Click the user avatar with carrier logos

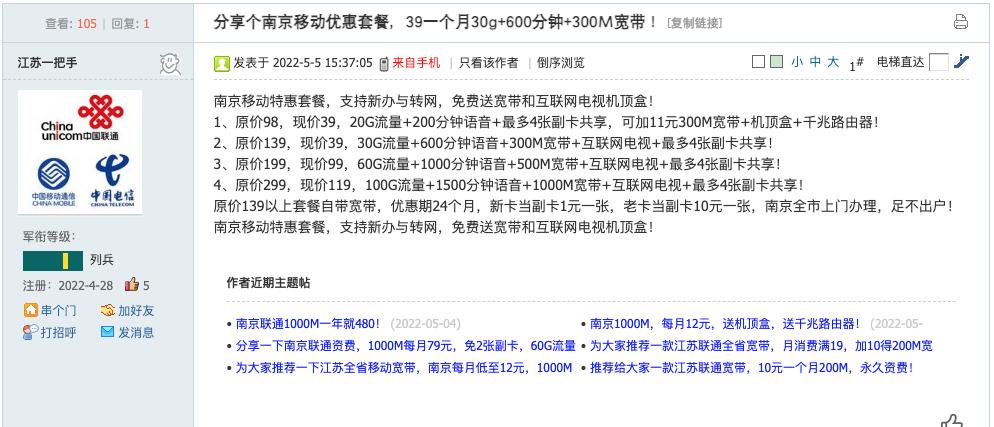click(x=80, y=152)
